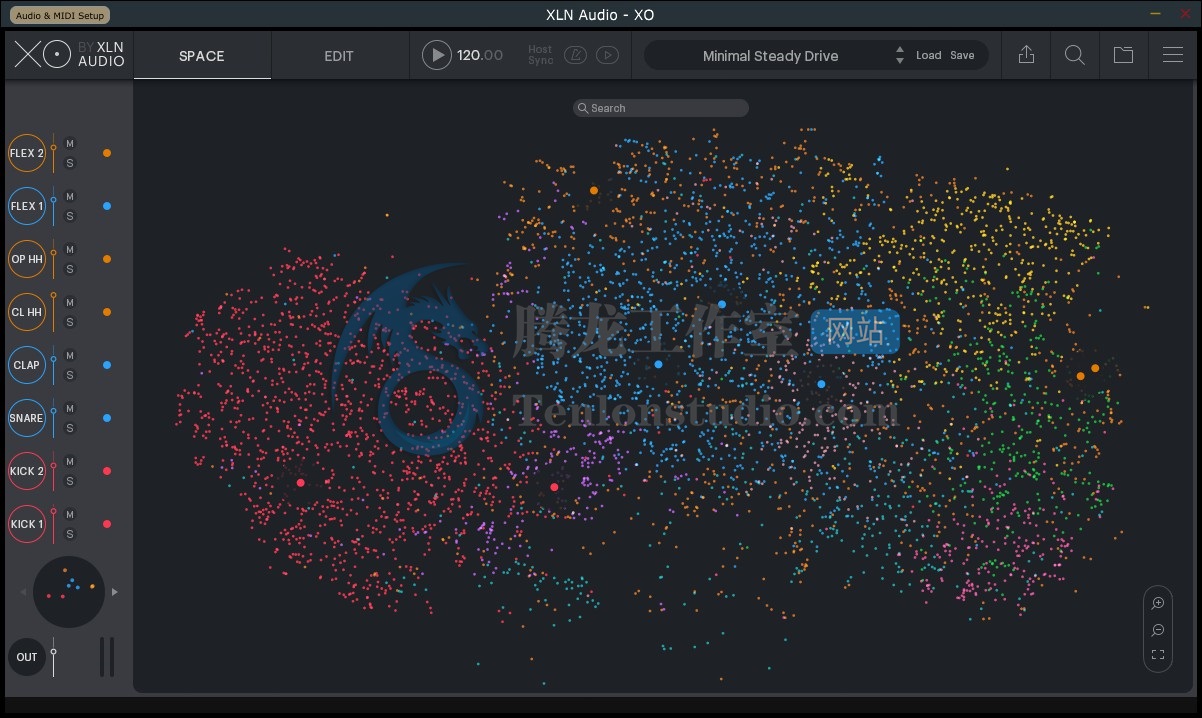Click the FLEX 2 volume slider
1202x718 pixels.
(x=54, y=153)
